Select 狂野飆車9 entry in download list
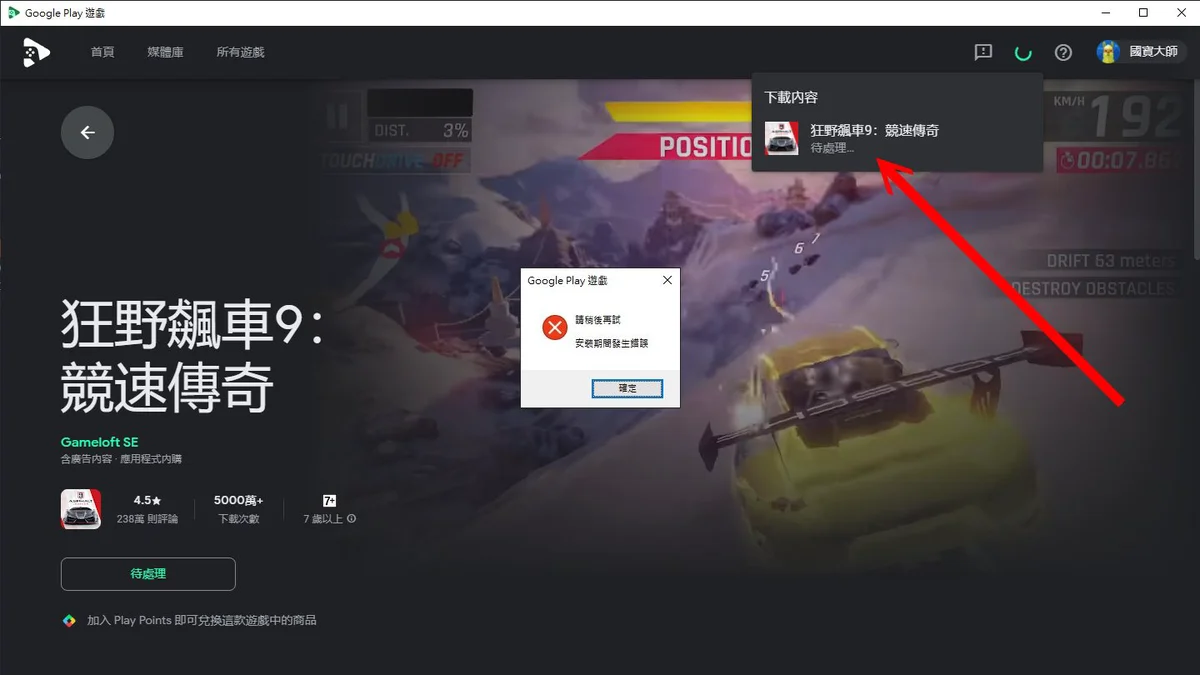1200x675 pixels. [897, 138]
